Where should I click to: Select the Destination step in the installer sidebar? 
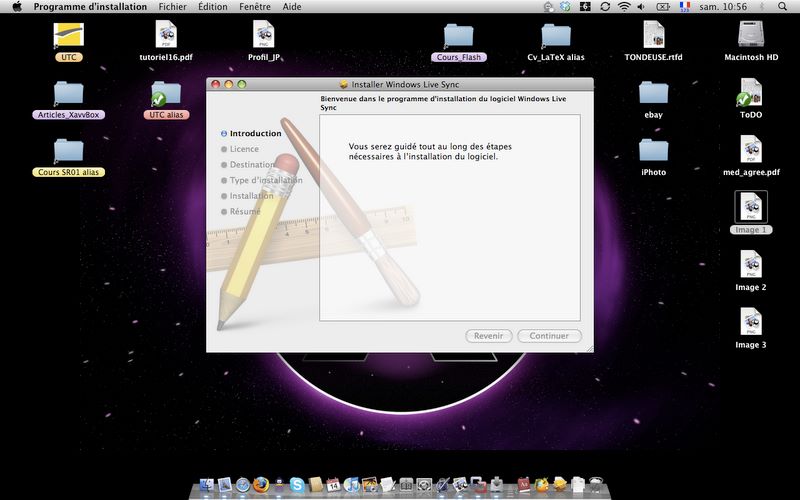pyautogui.click(x=248, y=164)
